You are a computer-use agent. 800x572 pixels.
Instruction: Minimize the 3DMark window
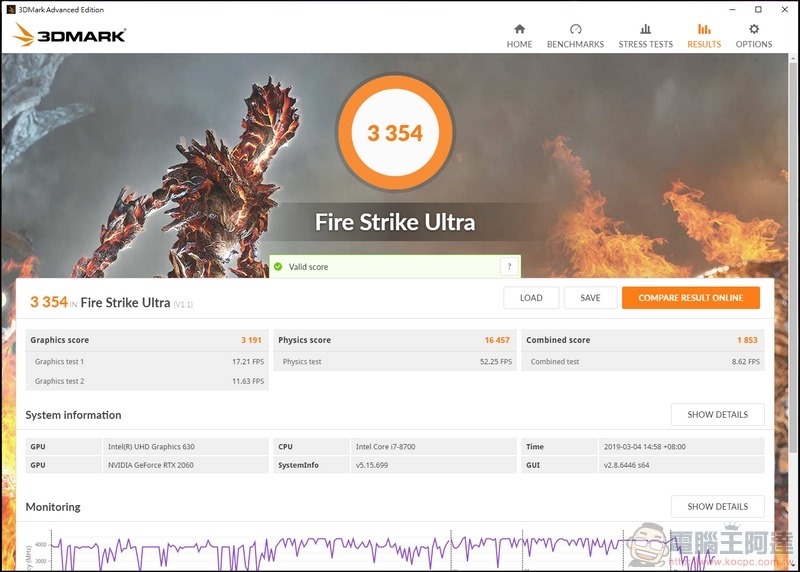tap(732, 9)
